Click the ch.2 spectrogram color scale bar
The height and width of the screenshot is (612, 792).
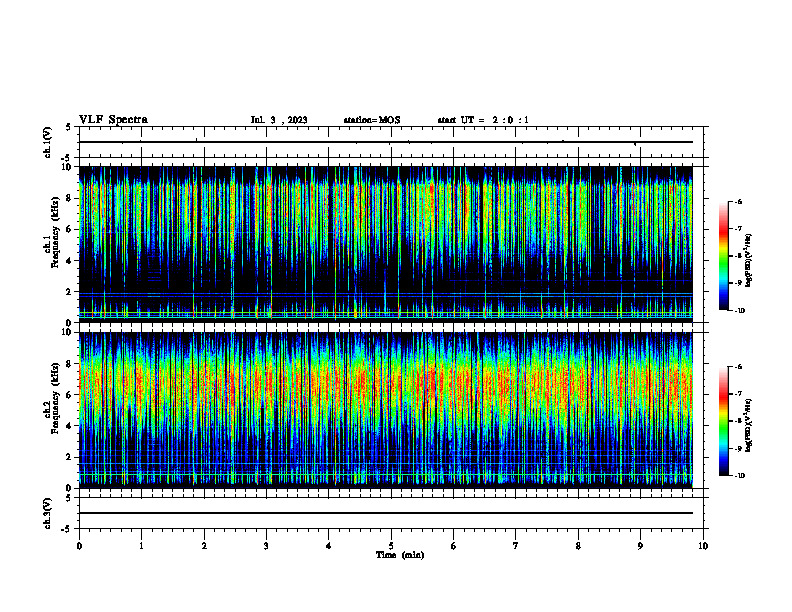click(723, 421)
